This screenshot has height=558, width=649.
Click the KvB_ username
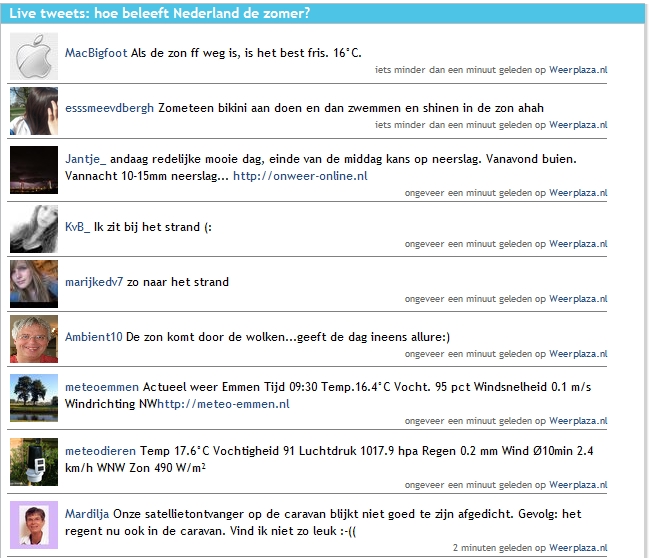click(77, 227)
